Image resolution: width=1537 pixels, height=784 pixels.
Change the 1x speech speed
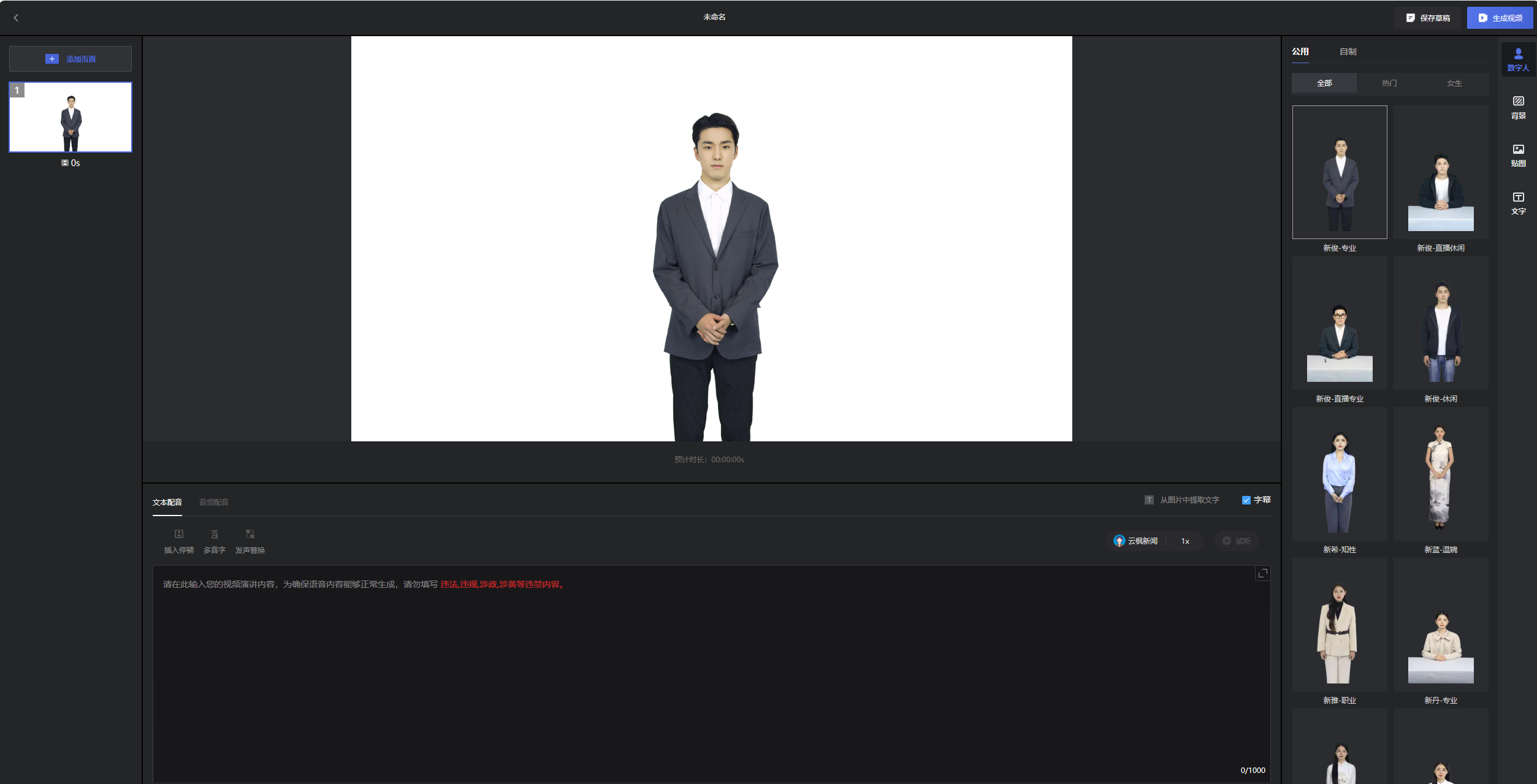pyautogui.click(x=1185, y=541)
